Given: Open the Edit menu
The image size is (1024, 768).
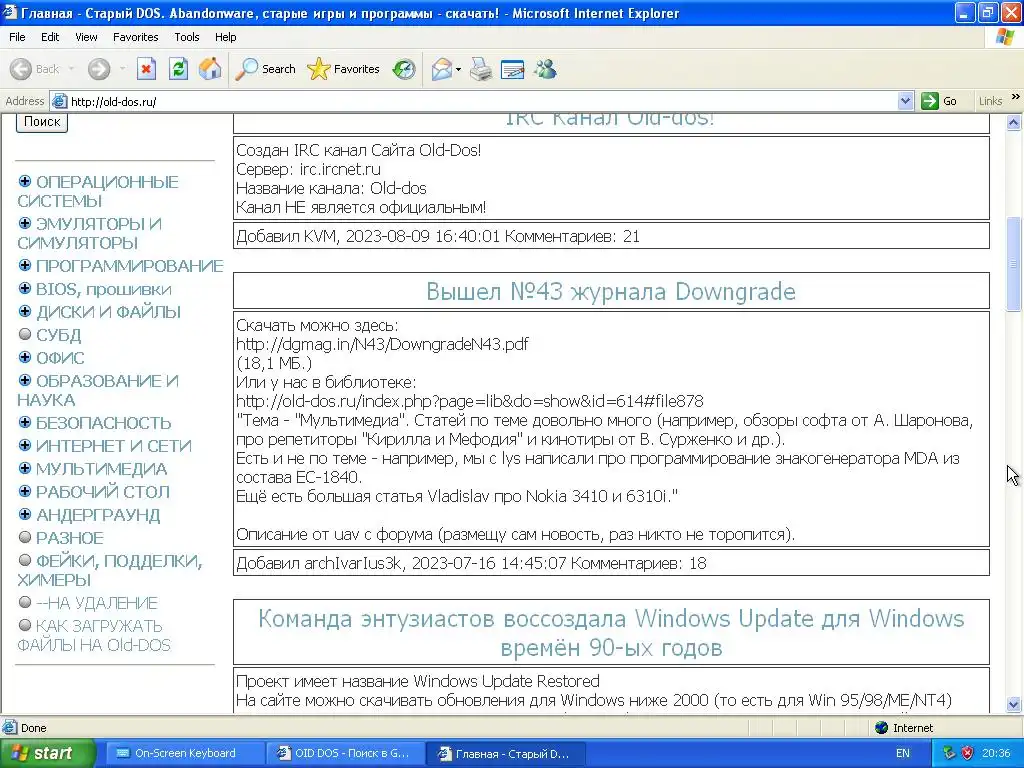Looking at the screenshot, I should (50, 37).
